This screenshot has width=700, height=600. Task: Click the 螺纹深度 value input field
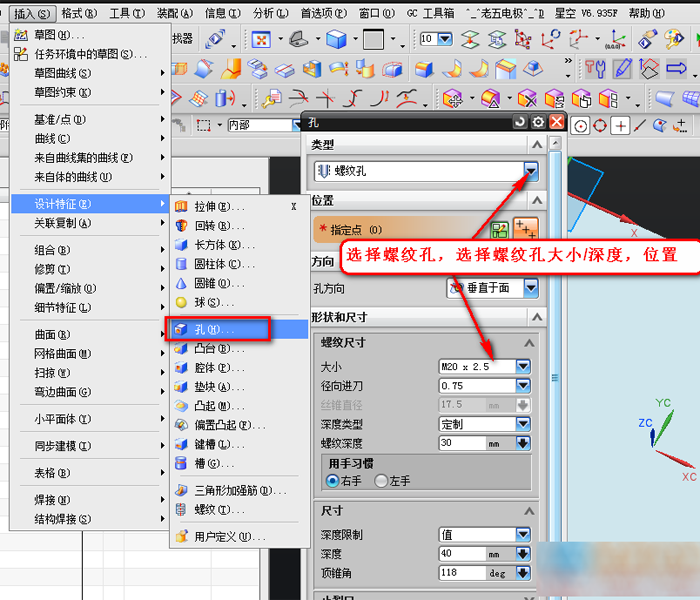pos(462,443)
